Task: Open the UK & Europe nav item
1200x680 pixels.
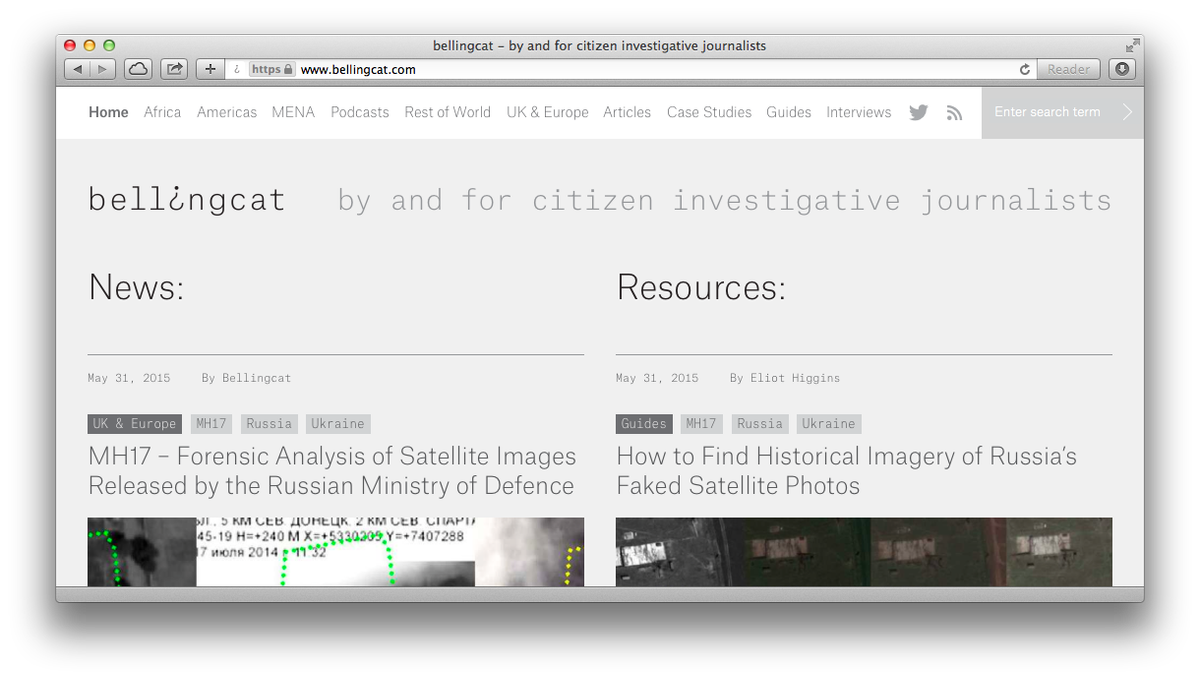Action: tap(547, 112)
